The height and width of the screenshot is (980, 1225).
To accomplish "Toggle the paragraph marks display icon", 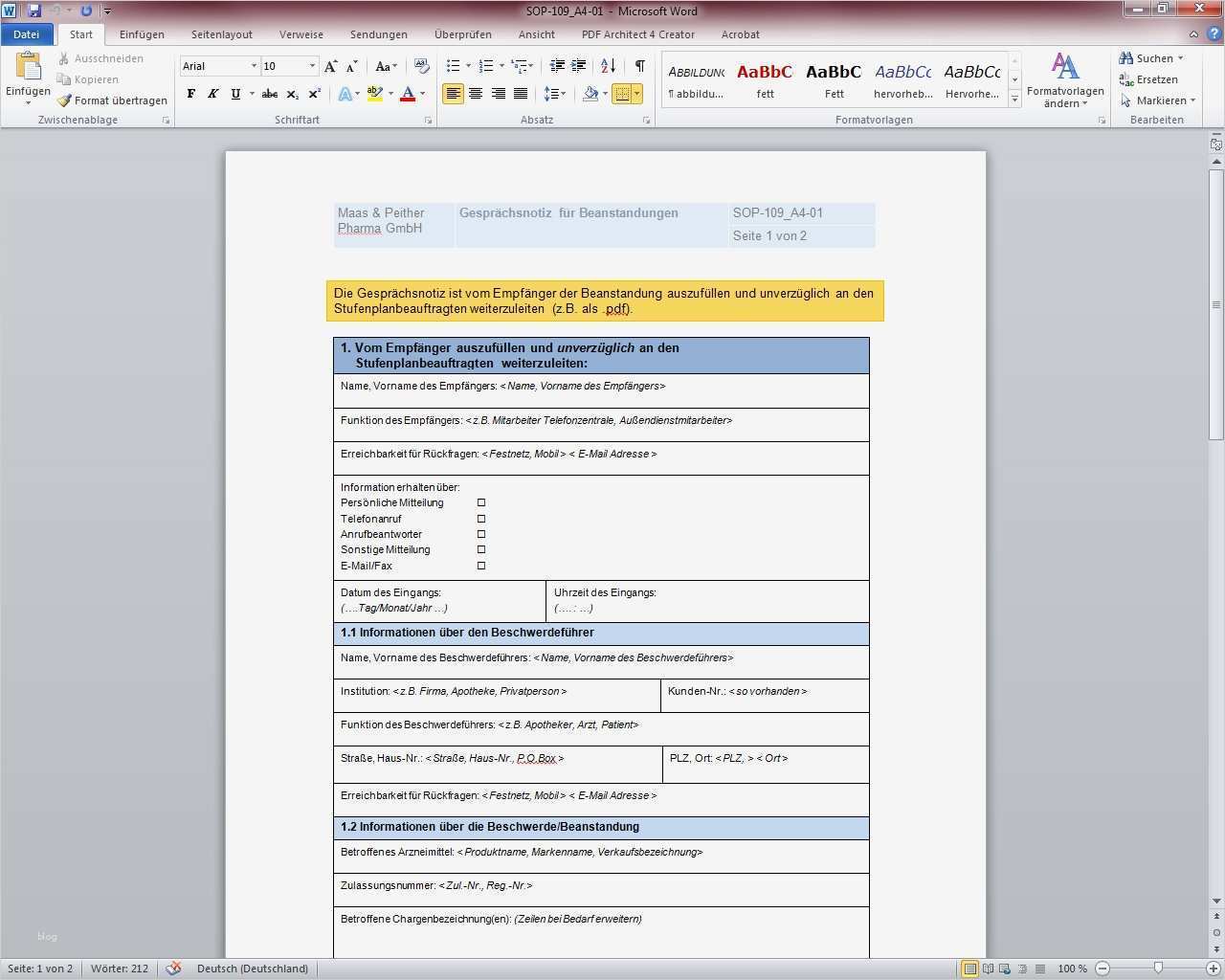I will 639,66.
